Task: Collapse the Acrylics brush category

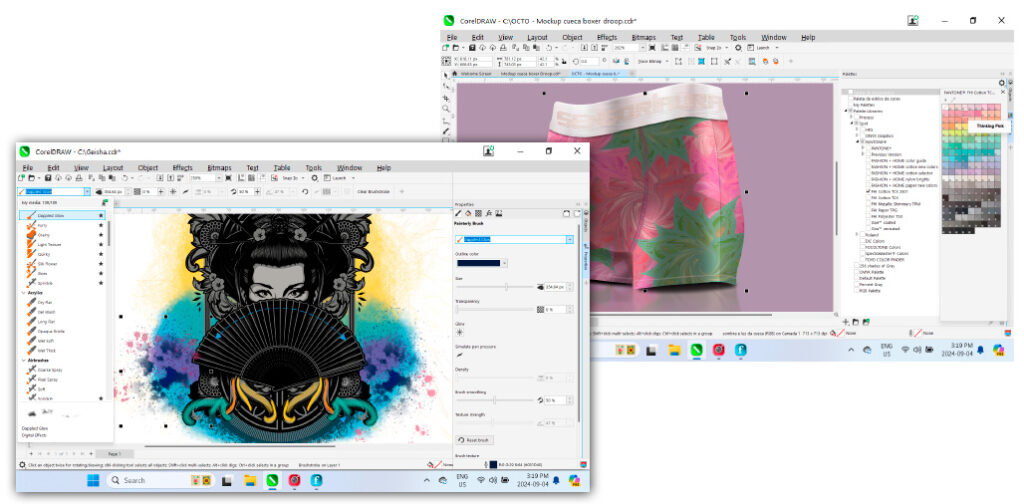Action: tap(24, 293)
